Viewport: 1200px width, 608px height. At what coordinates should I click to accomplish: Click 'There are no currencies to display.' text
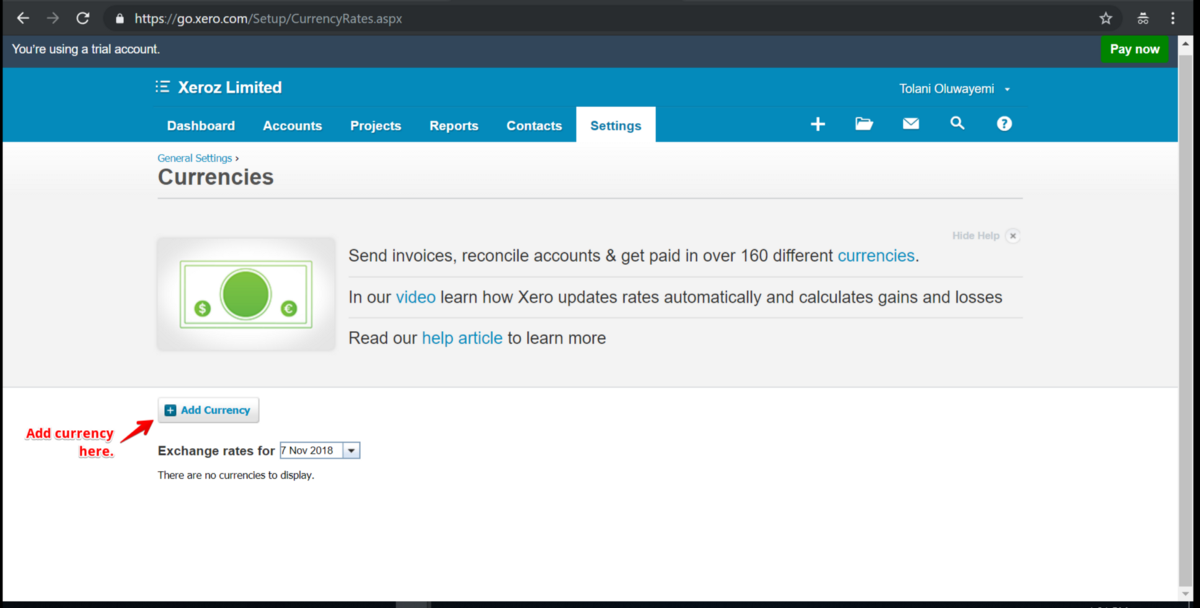(x=236, y=475)
